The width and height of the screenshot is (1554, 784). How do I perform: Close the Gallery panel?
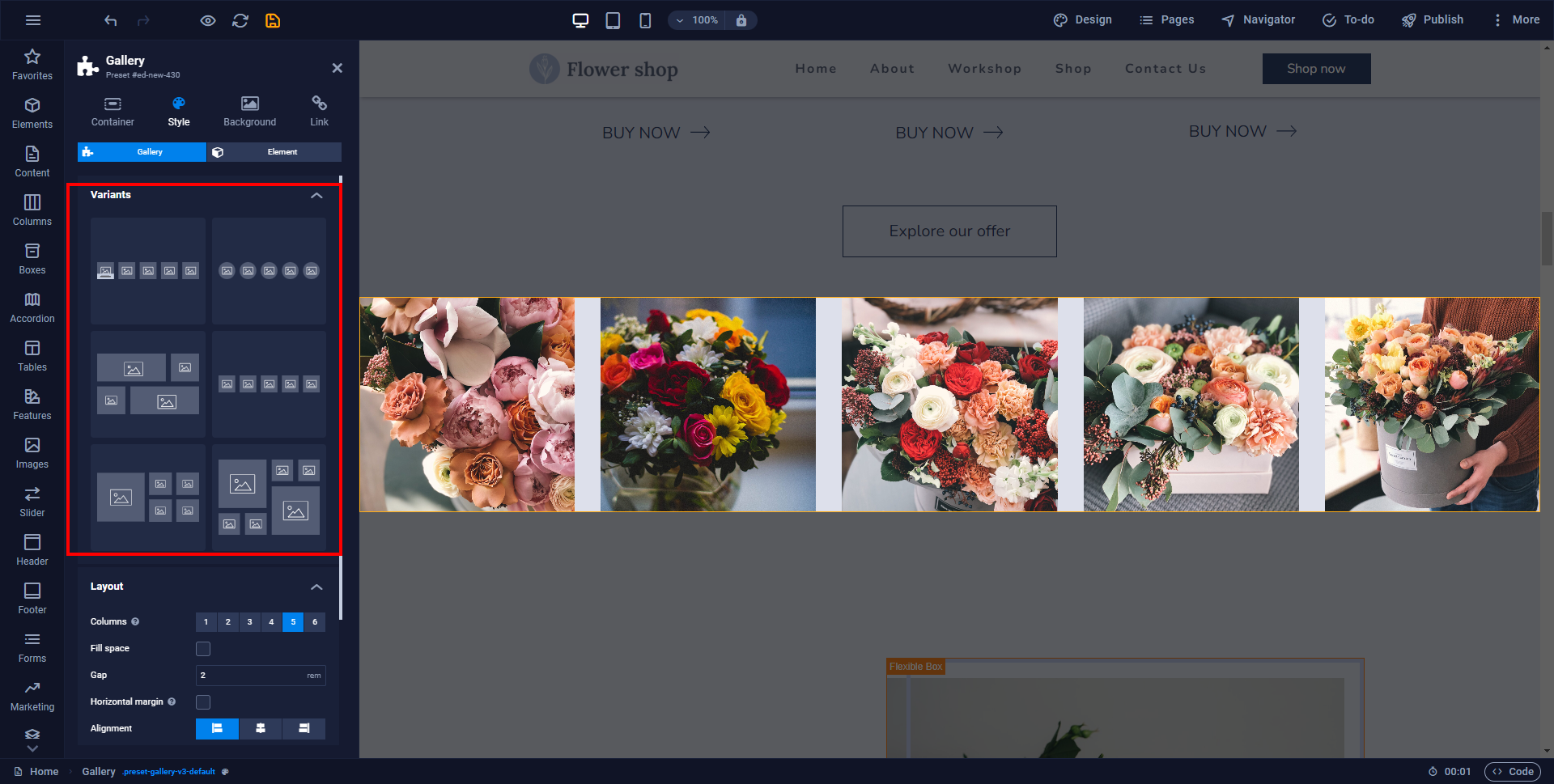(338, 68)
